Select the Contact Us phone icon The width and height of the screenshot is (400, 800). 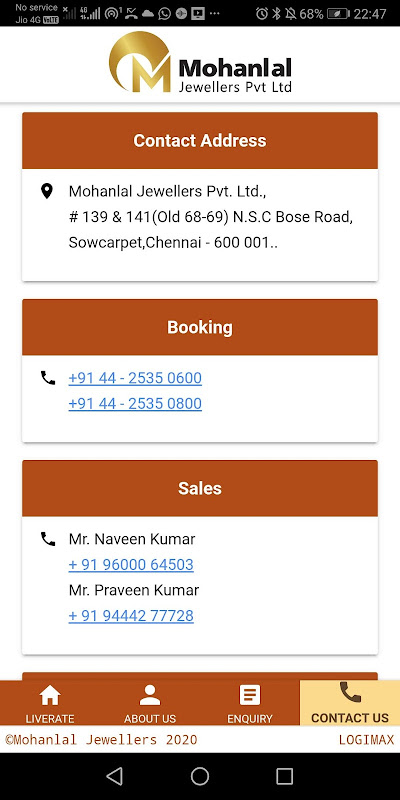click(x=350, y=692)
